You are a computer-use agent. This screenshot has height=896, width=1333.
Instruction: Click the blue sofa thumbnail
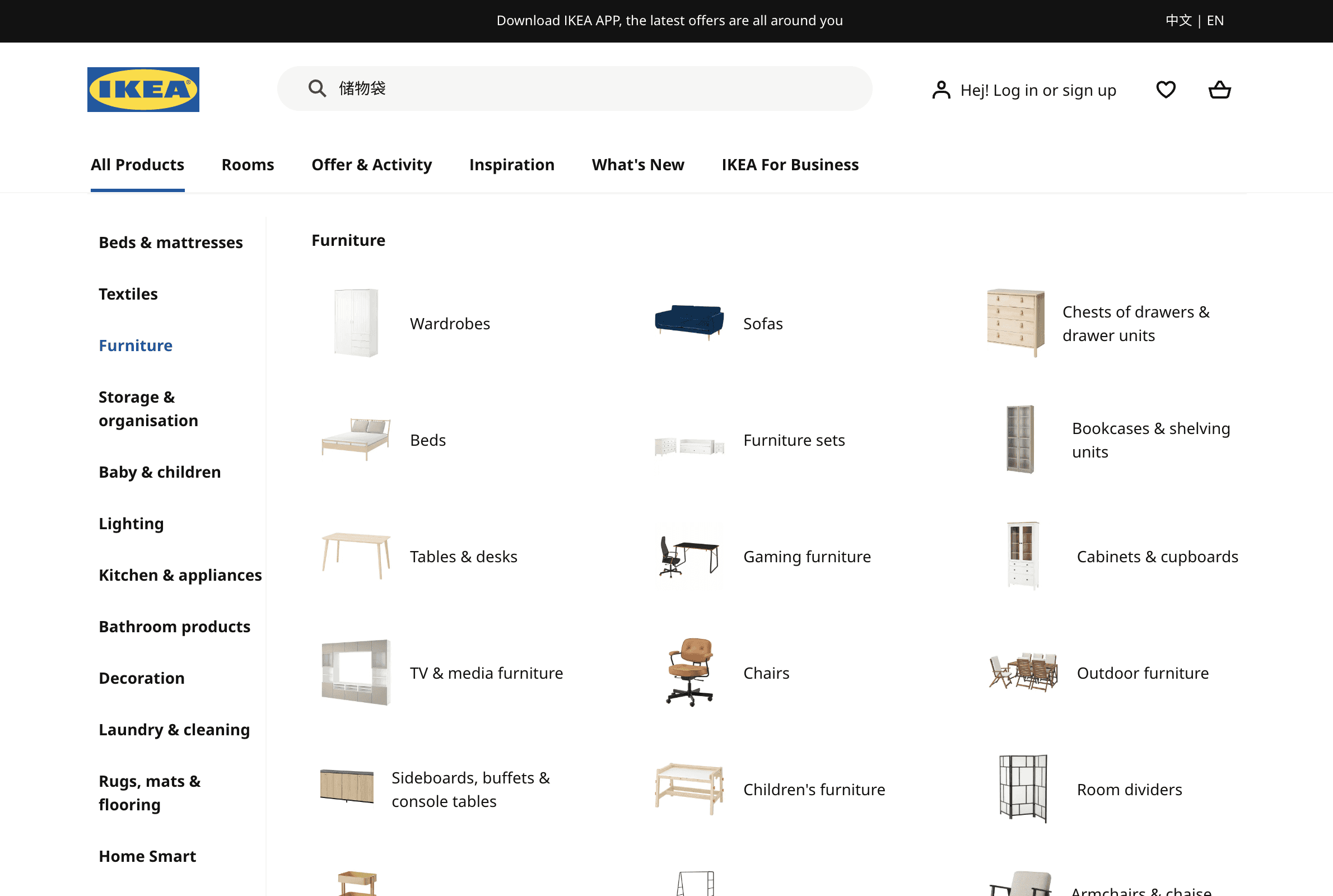pos(689,323)
